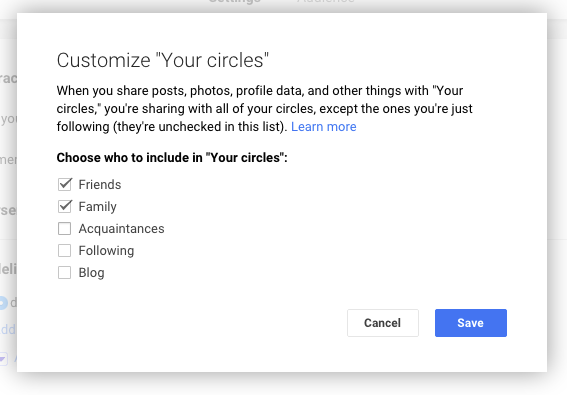Uncheck the Friends checkbox
The image size is (567, 395).
pos(65,184)
